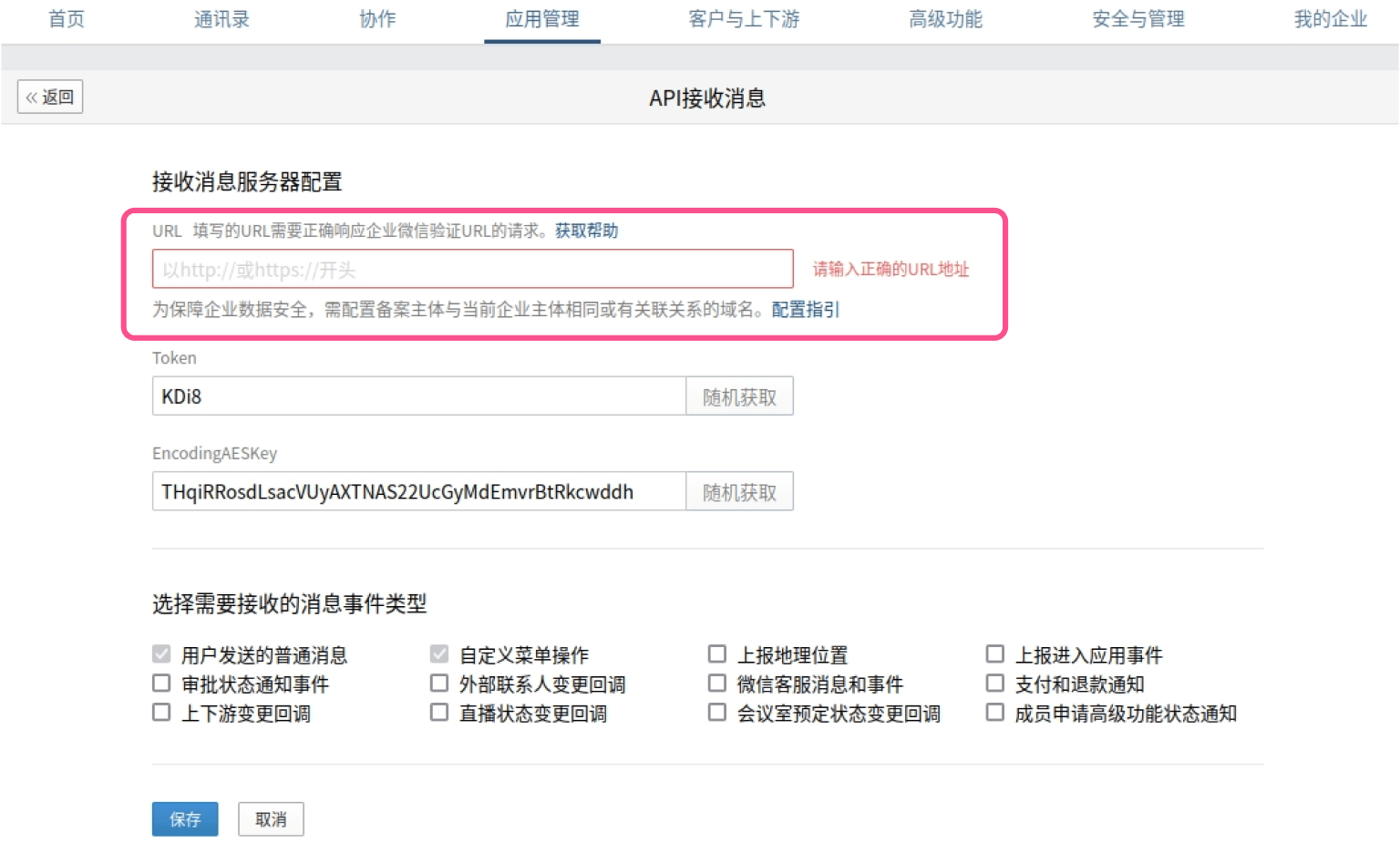The width and height of the screenshot is (1400, 864).
Task: Go to the 协作 tab
Action: (377, 19)
